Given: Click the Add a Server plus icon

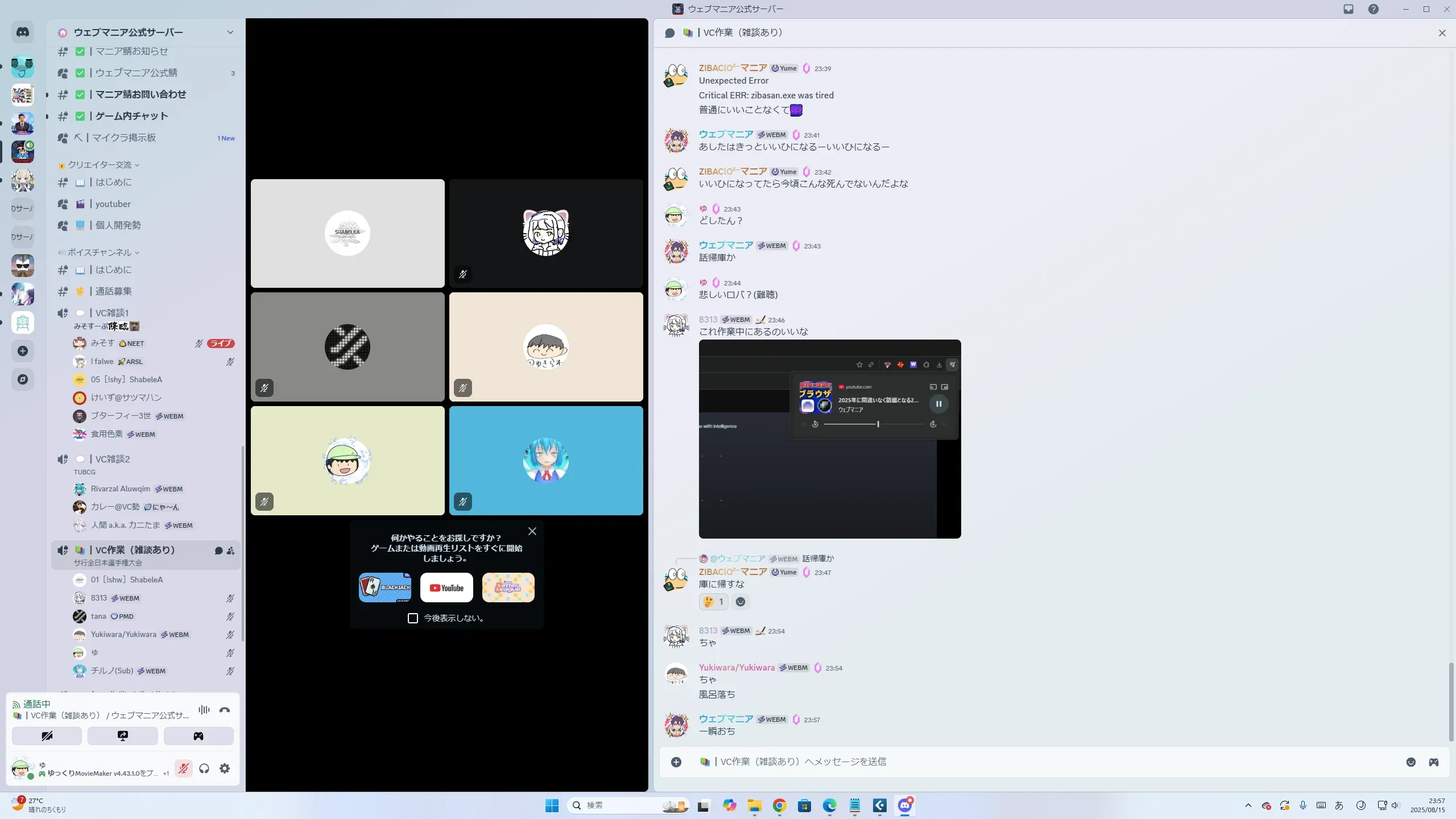Looking at the screenshot, I should pyautogui.click(x=23, y=351).
